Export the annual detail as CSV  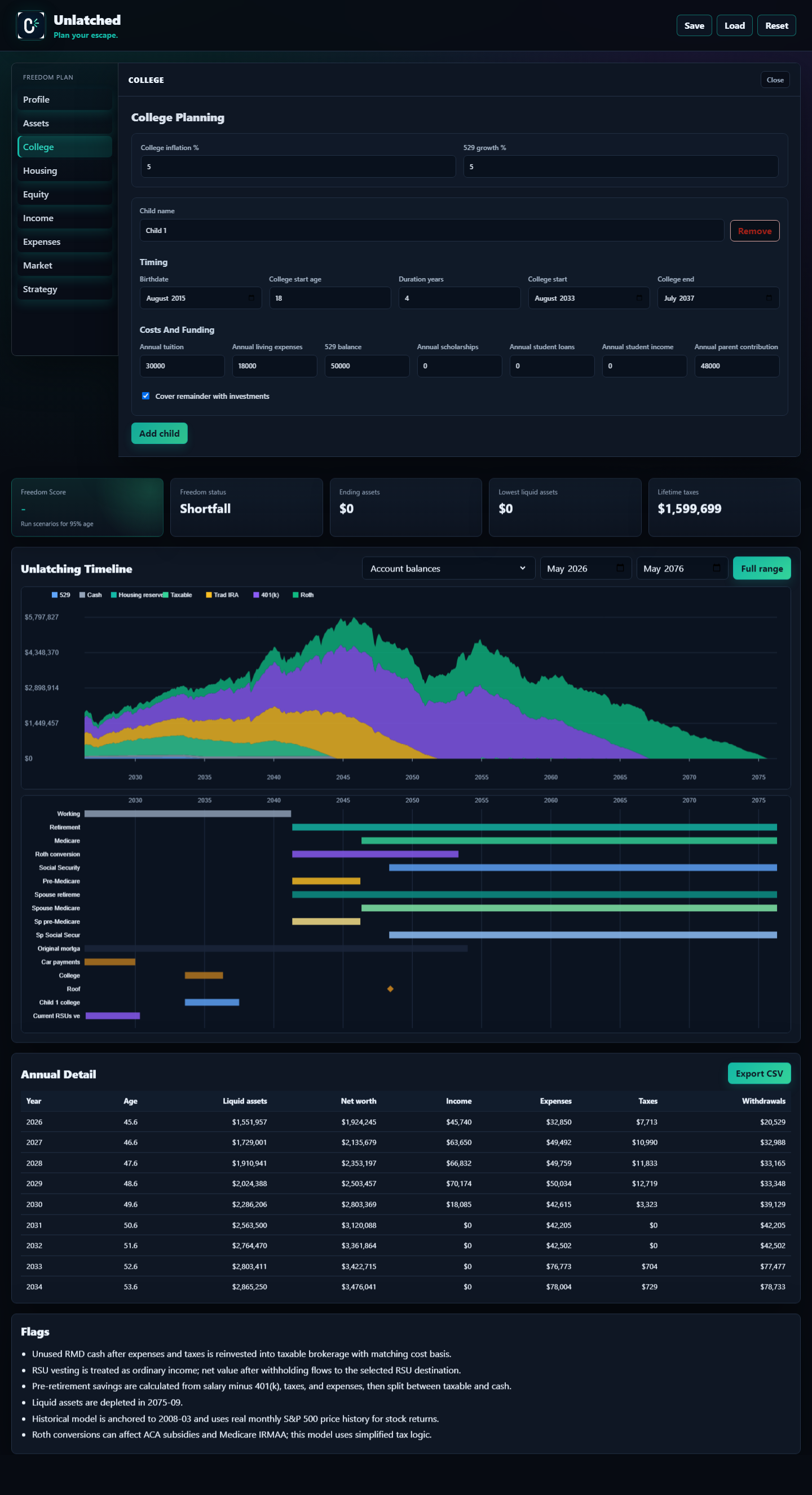(758, 1074)
